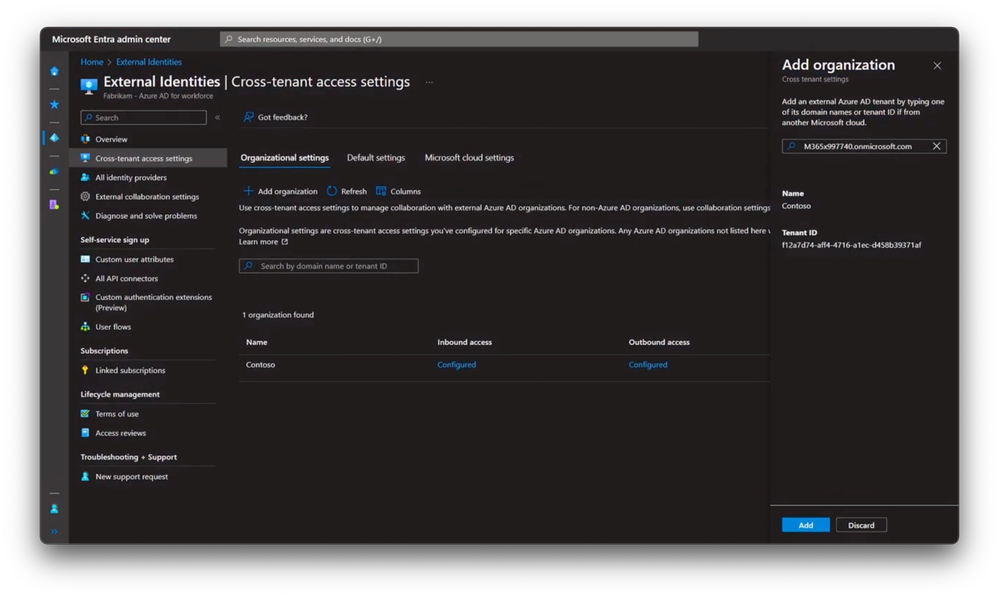Click the Discard button
The height and width of the screenshot is (597, 999).
(x=861, y=525)
